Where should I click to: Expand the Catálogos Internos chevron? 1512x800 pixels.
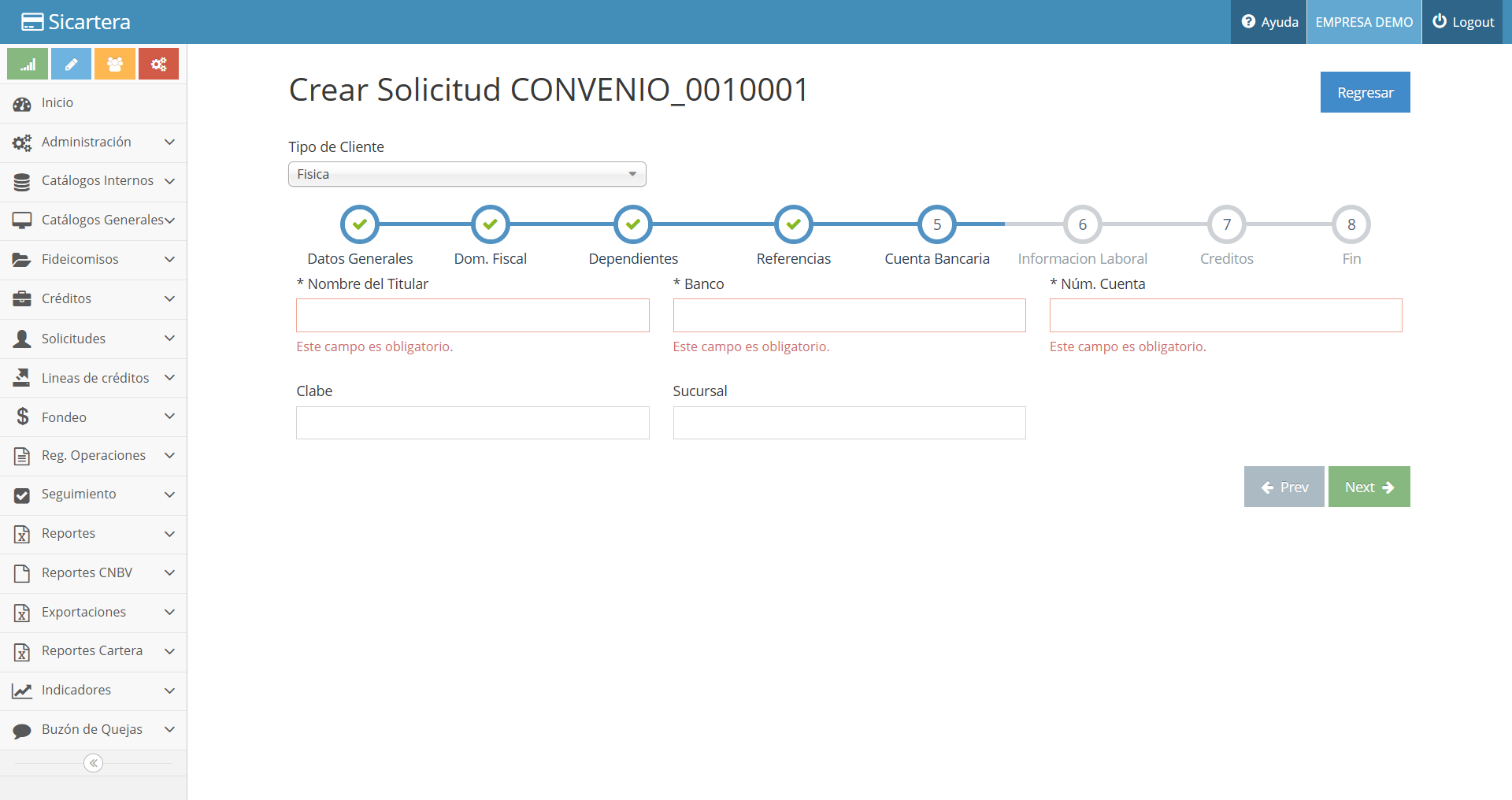coord(169,181)
